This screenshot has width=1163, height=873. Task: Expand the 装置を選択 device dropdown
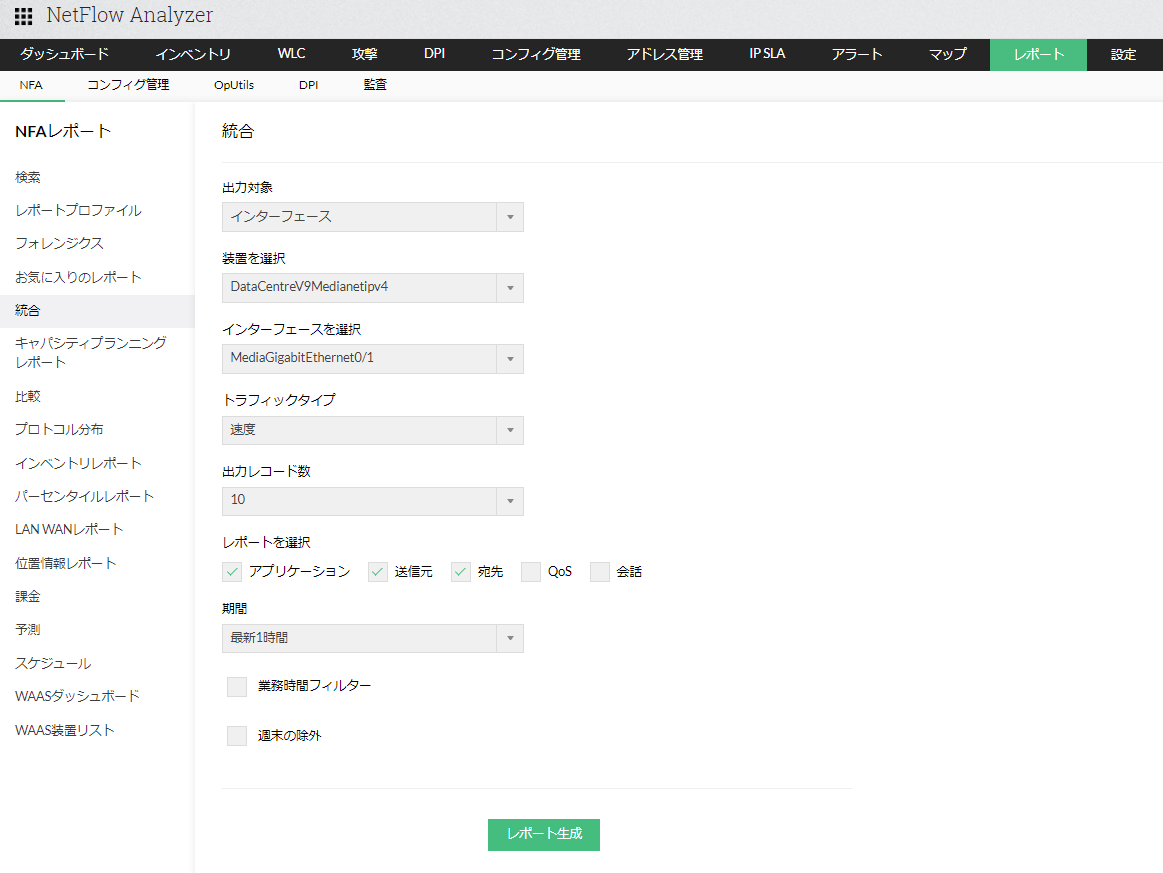(372, 288)
